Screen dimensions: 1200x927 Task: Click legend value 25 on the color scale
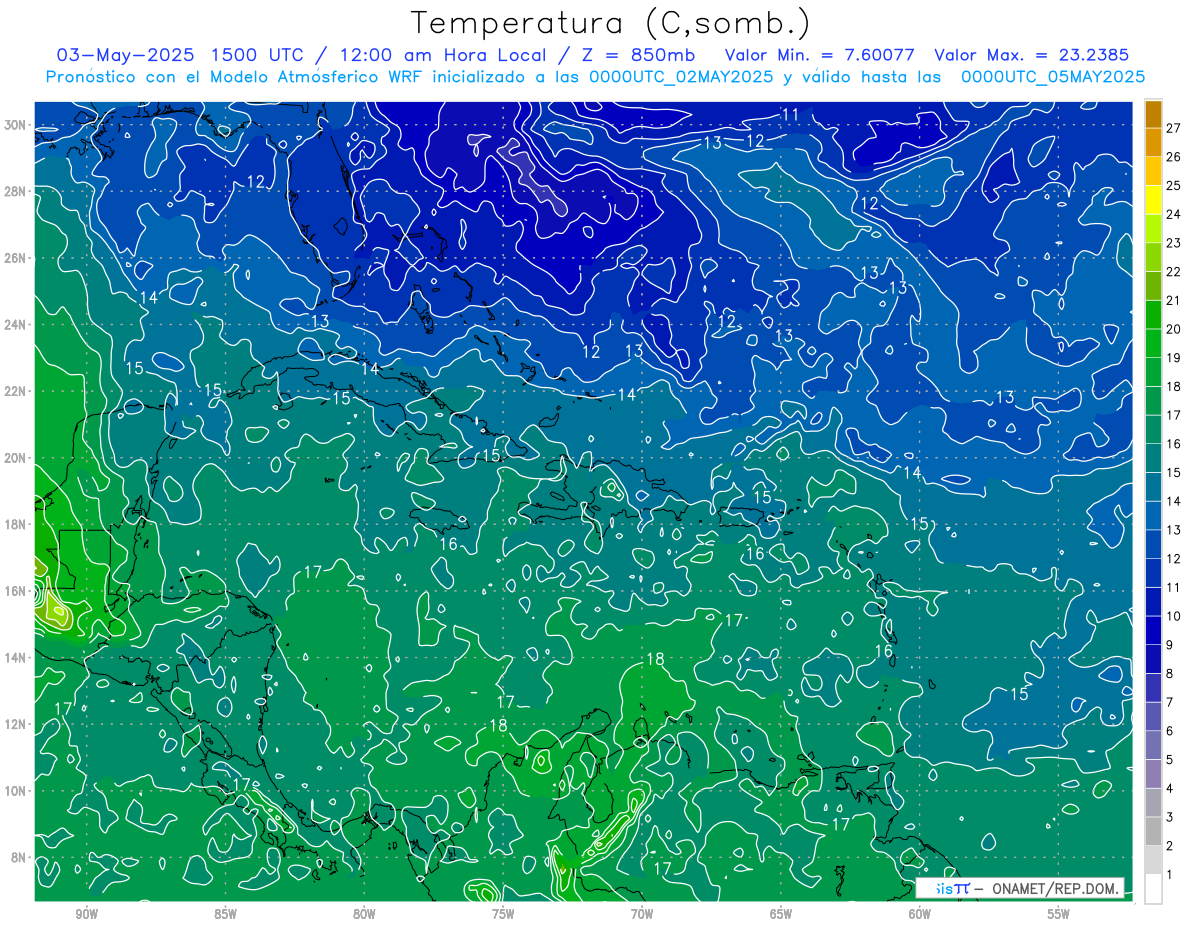point(1173,185)
